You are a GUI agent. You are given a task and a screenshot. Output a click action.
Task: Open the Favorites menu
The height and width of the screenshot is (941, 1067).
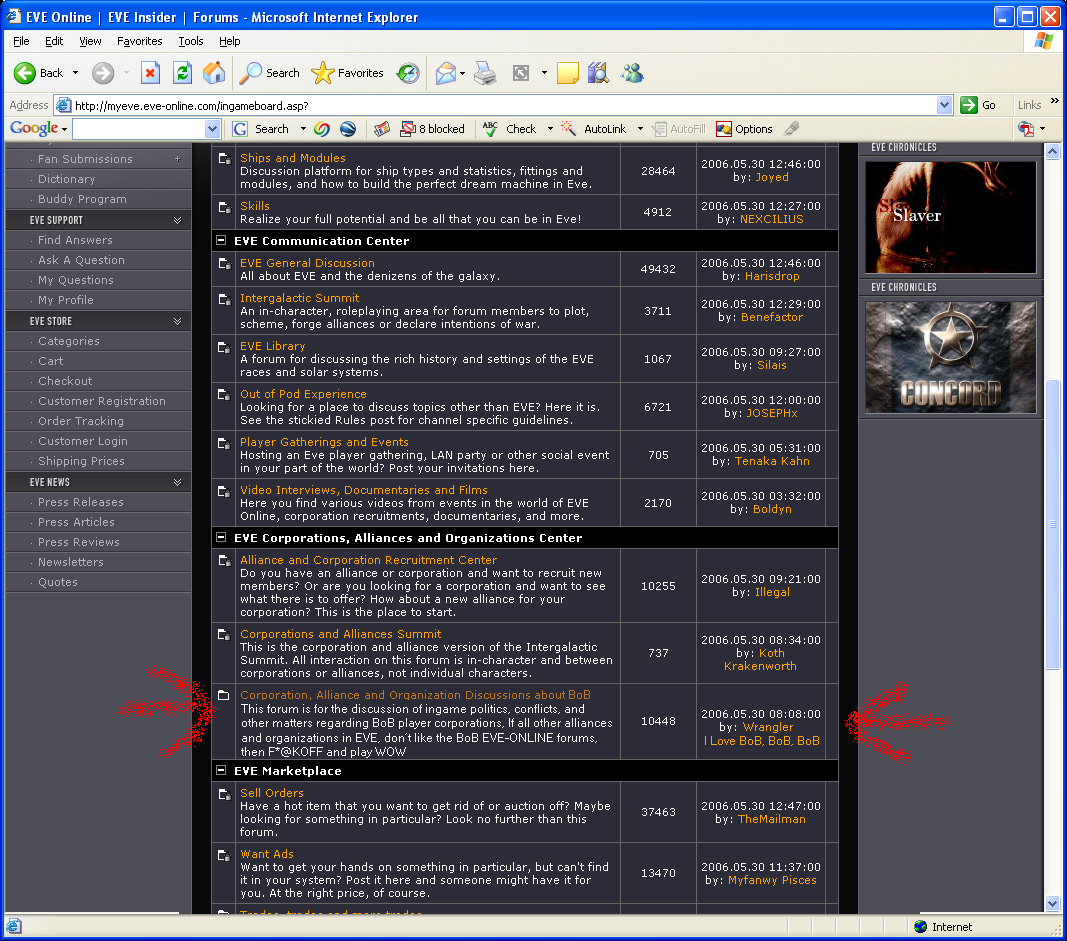139,41
